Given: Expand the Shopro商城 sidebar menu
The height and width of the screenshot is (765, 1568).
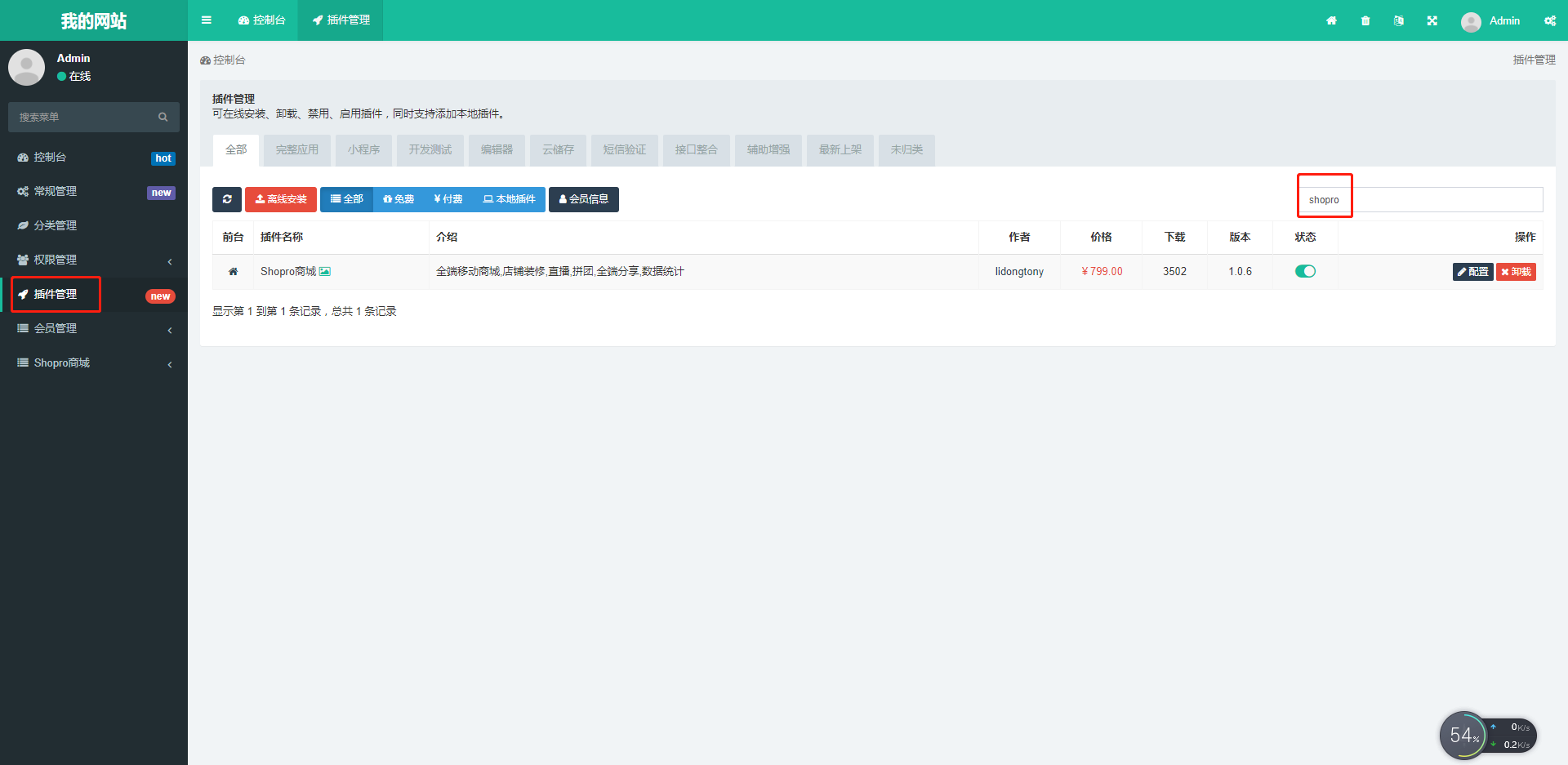Looking at the screenshot, I should tap(94, 362).
